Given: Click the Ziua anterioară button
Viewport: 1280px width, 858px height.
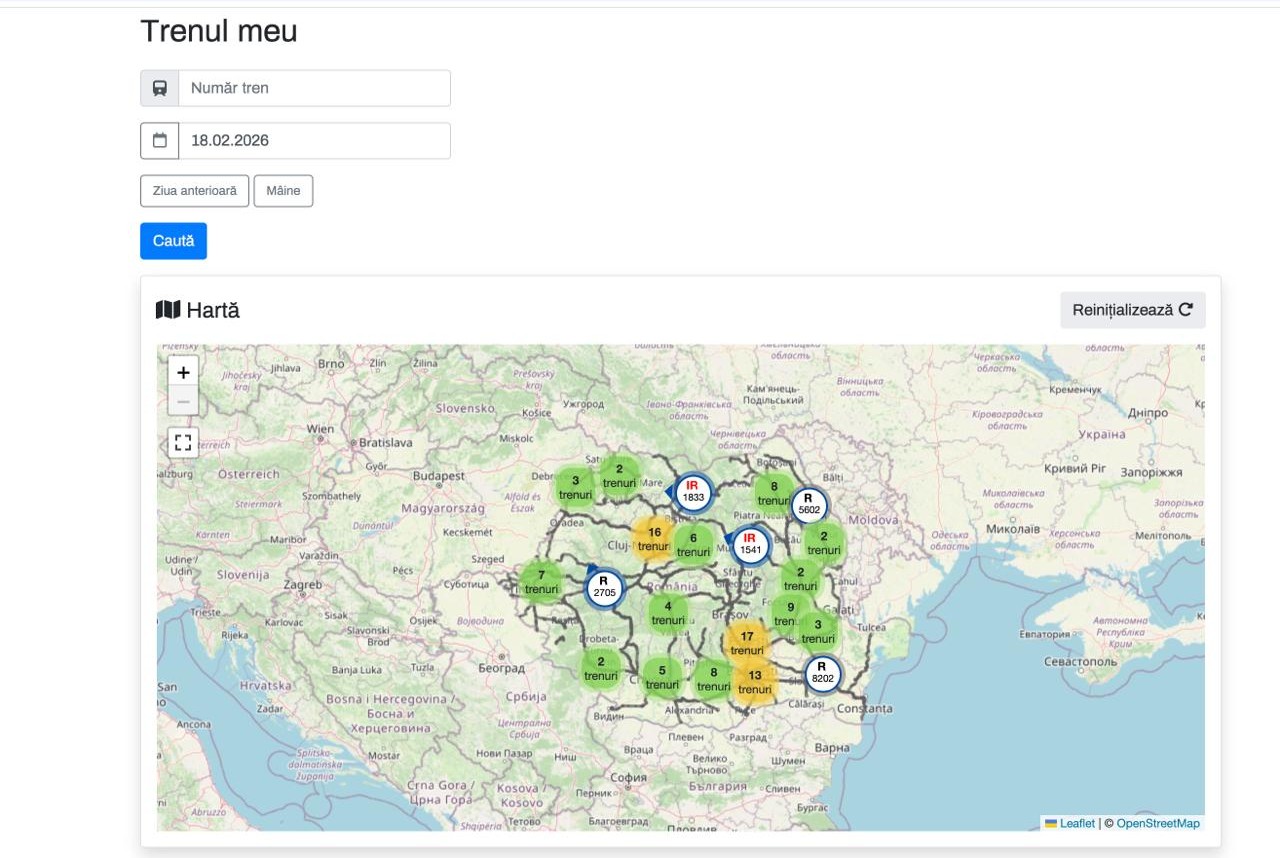Looking at the screenshot, I should click(194, 191).
